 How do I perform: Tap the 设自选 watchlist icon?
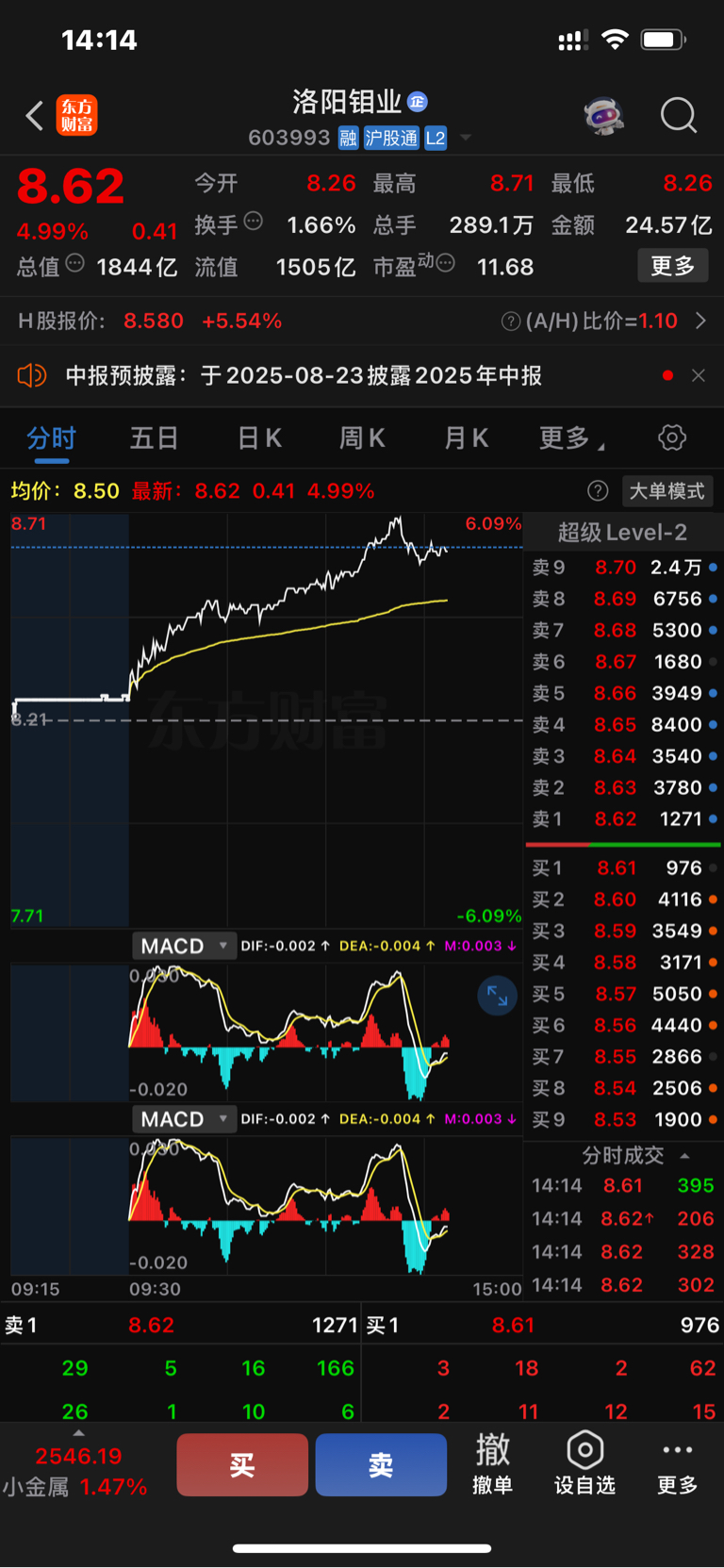[584, 1464]
